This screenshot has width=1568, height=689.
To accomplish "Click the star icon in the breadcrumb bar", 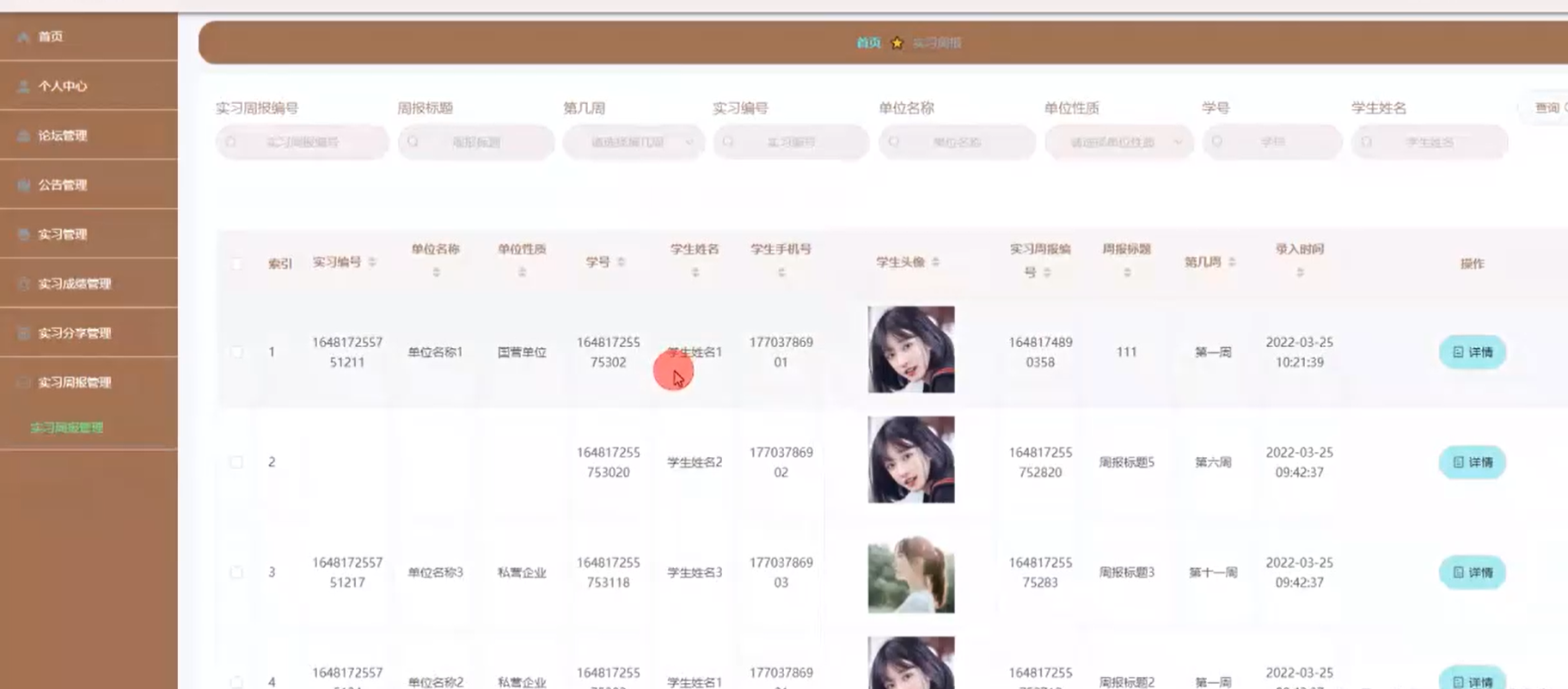I will click(897, 43).
